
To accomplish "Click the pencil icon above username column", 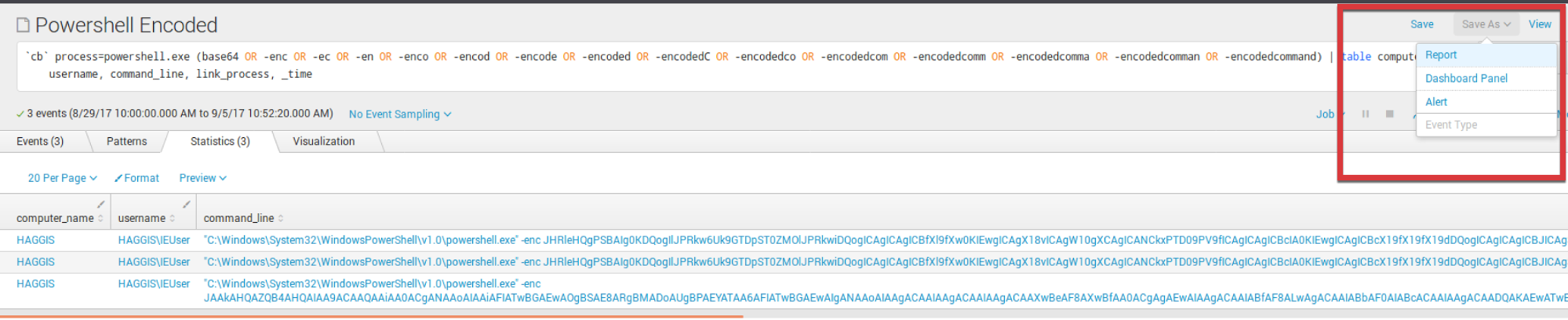I will 186,205.
